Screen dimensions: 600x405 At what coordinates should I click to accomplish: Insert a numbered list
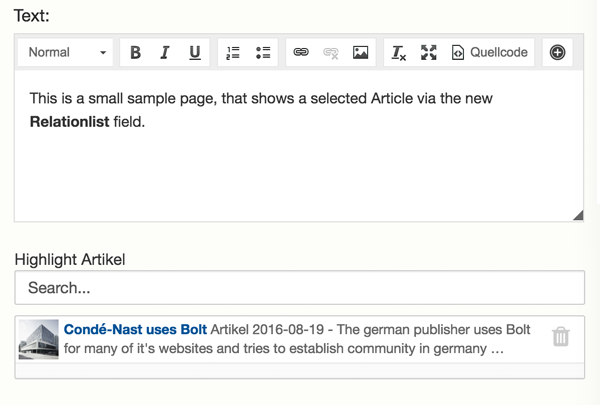(x=233, y=52)
